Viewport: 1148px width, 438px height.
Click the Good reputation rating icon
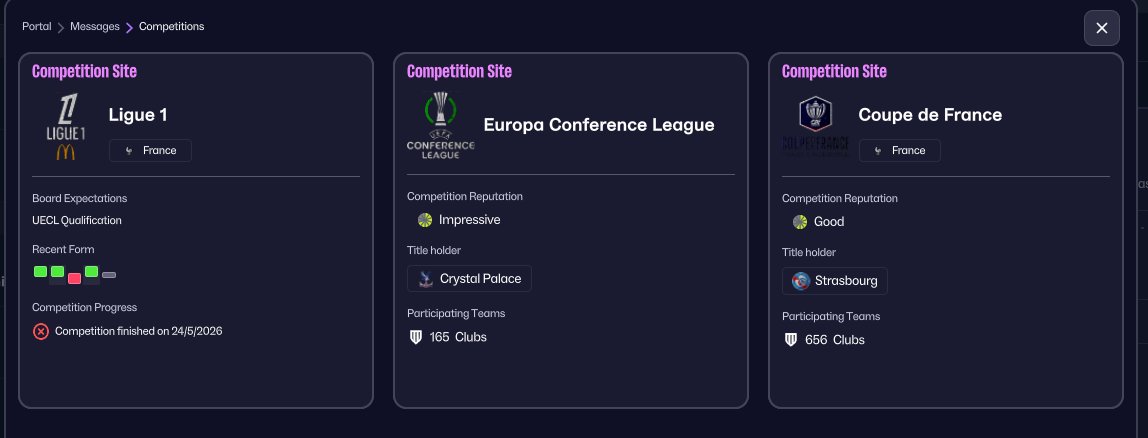800,222
